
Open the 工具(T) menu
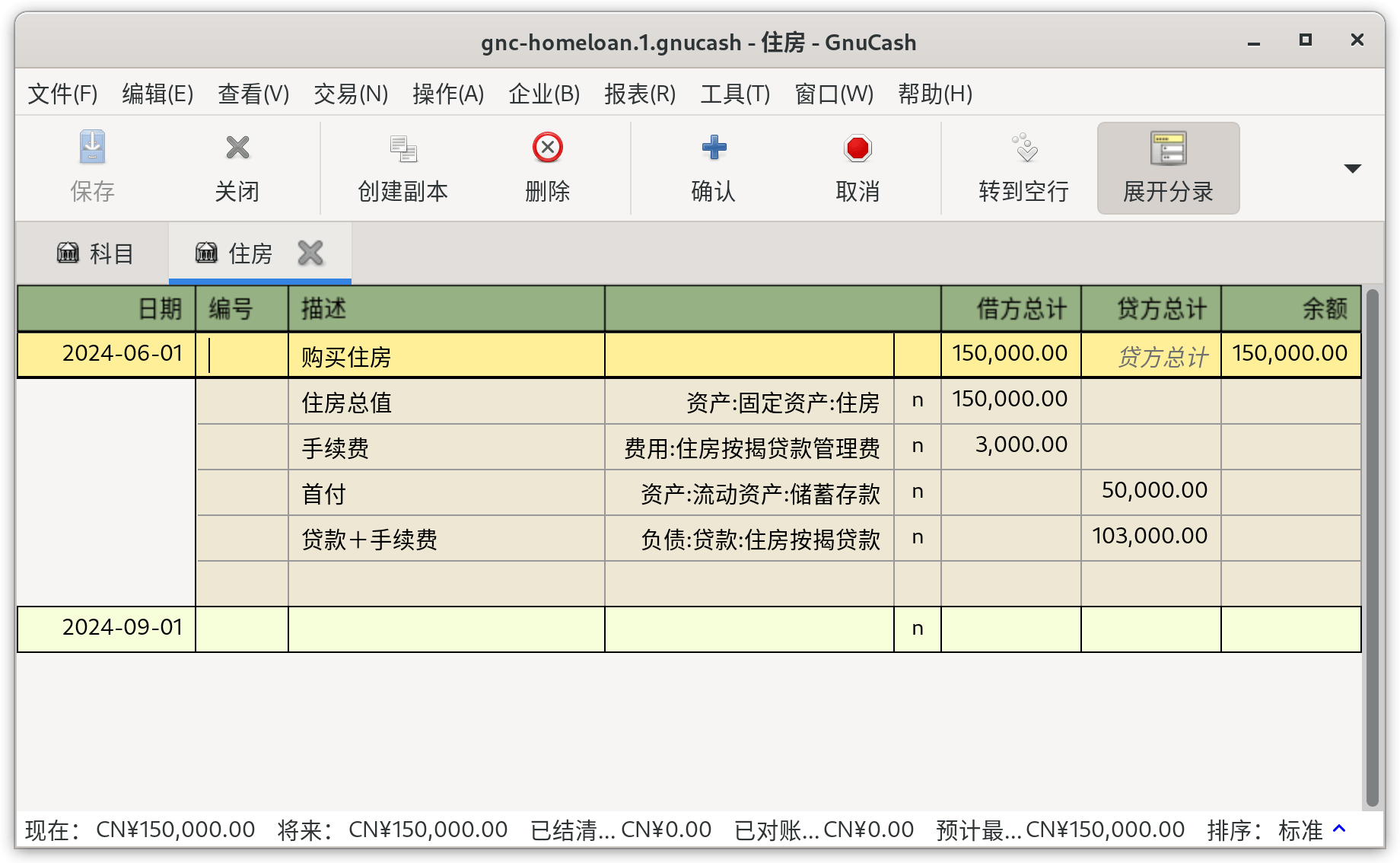pyautogui.click(x=735, y=94)
